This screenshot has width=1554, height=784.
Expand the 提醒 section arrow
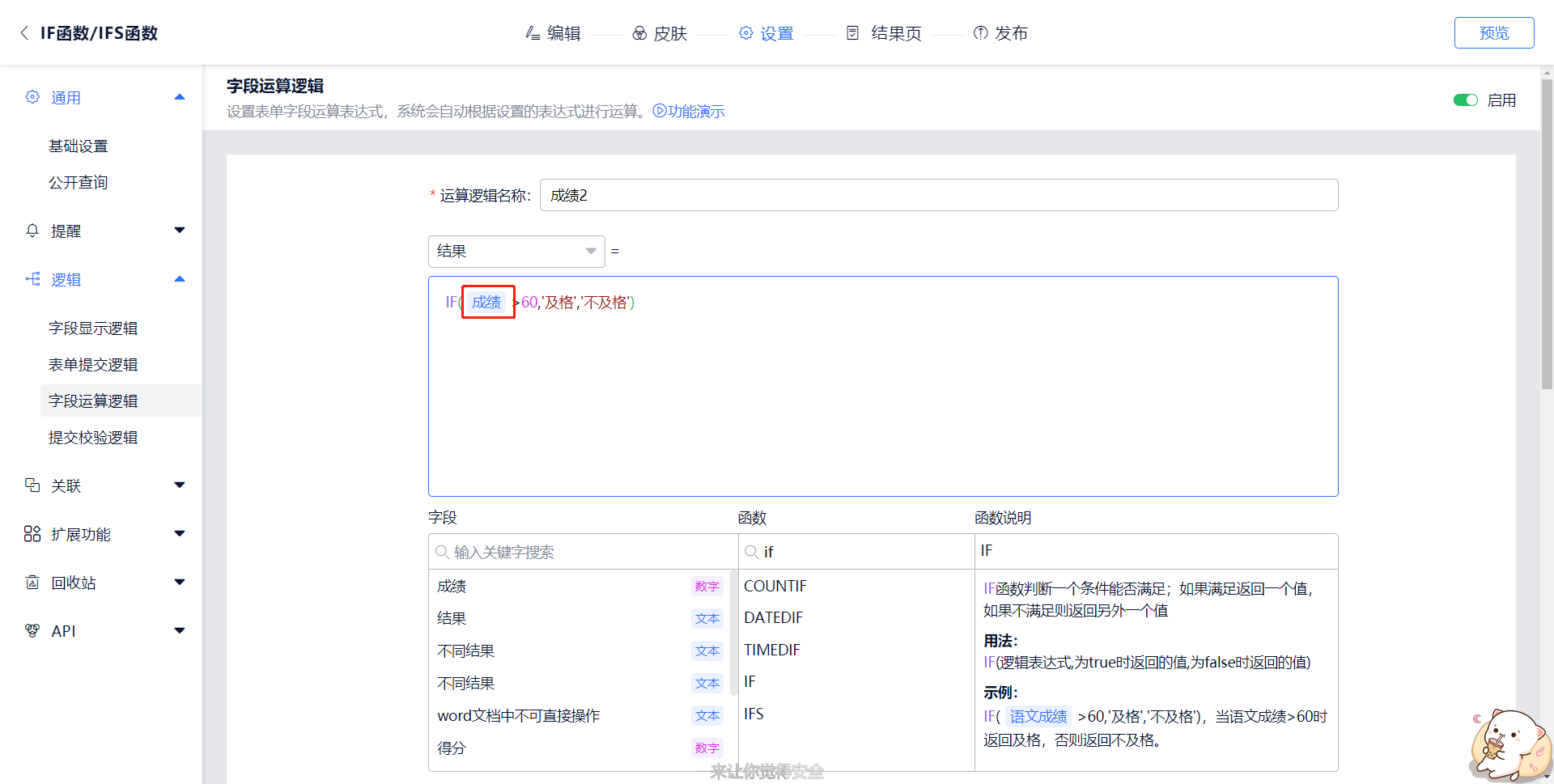tap(180, 231)
